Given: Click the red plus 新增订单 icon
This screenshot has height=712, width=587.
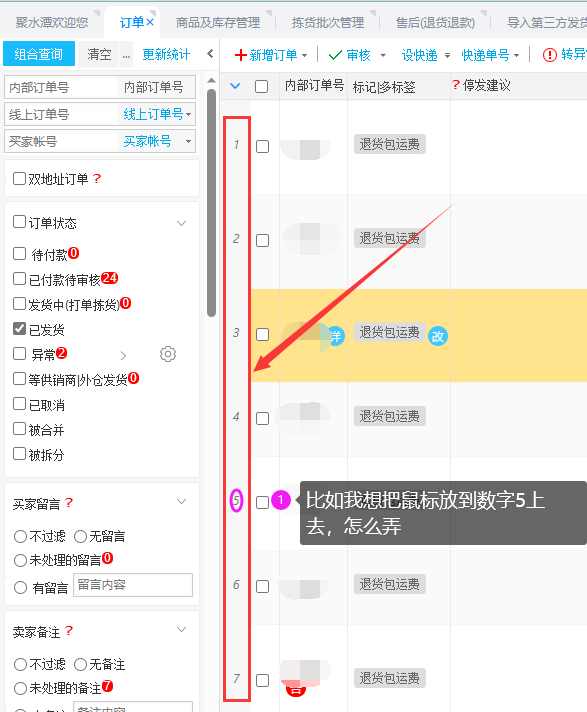Looking at the screenshot, I should point(241,55).
